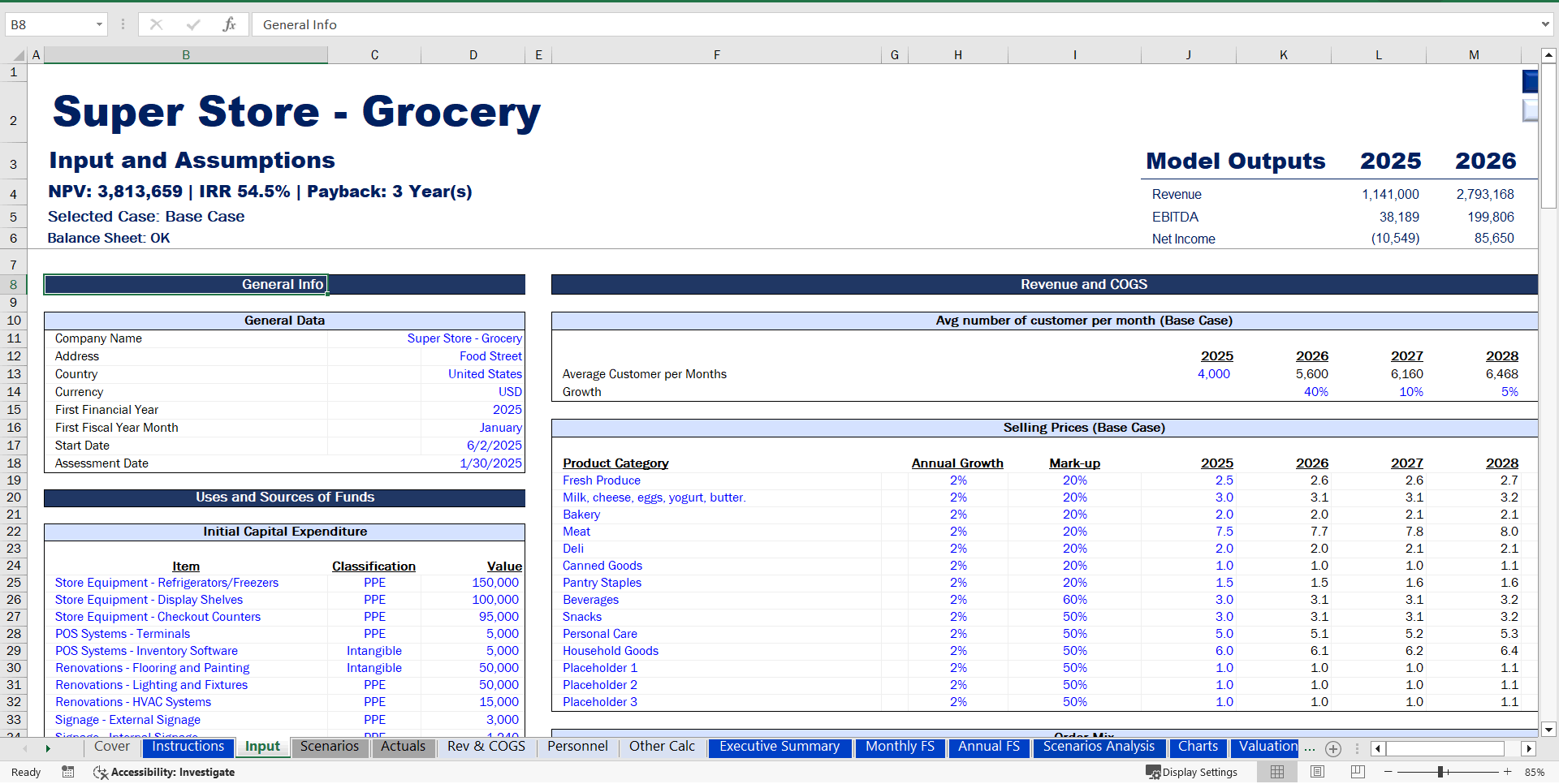Image resolution: width=1559 pixels, height=784 pixels.
Task: Click the Revenue and COGS header bar
Action: point(1044,285)
